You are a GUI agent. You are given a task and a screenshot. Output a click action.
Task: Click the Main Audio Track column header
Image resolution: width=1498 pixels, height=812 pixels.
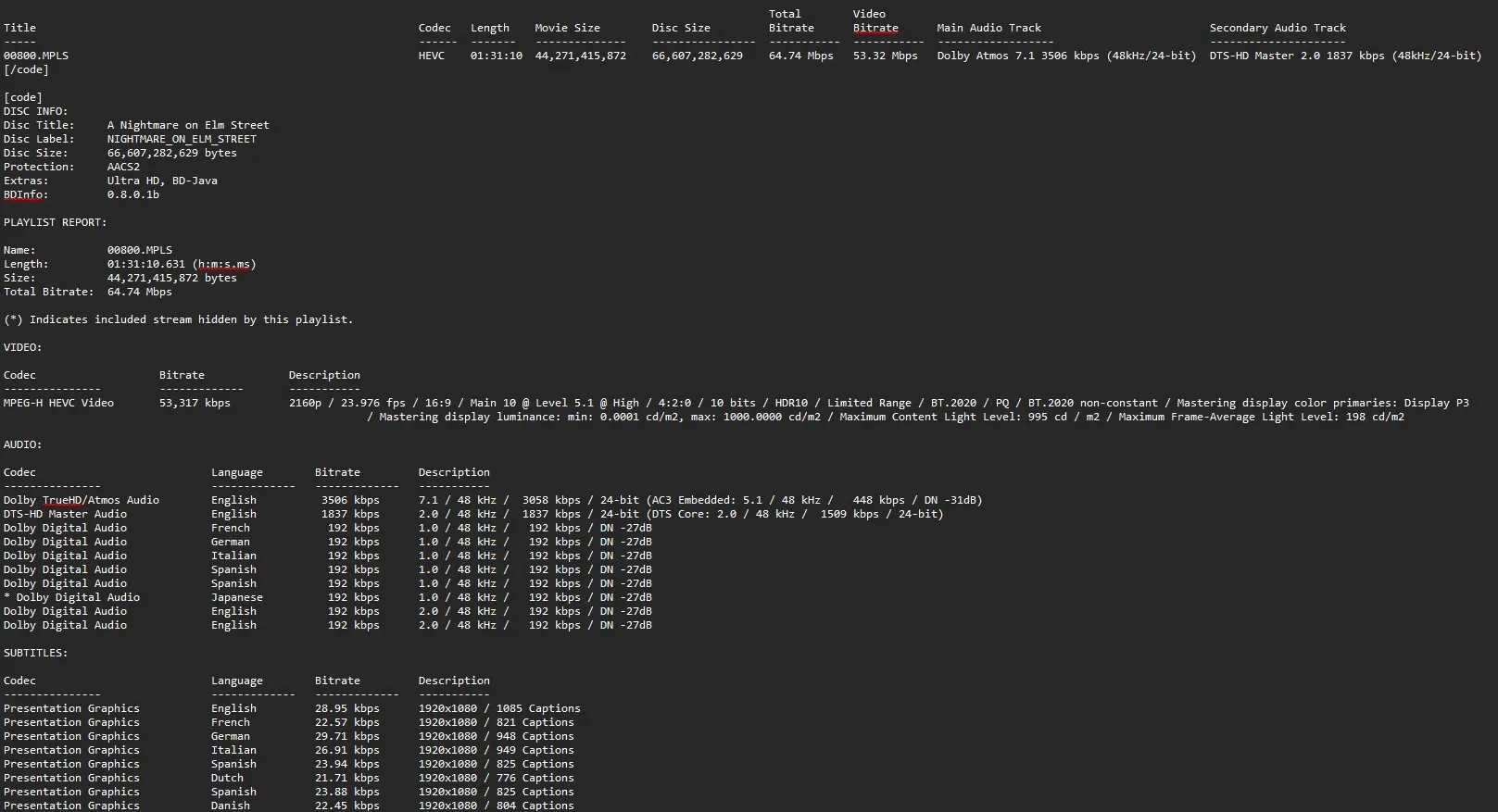(988, 28)
